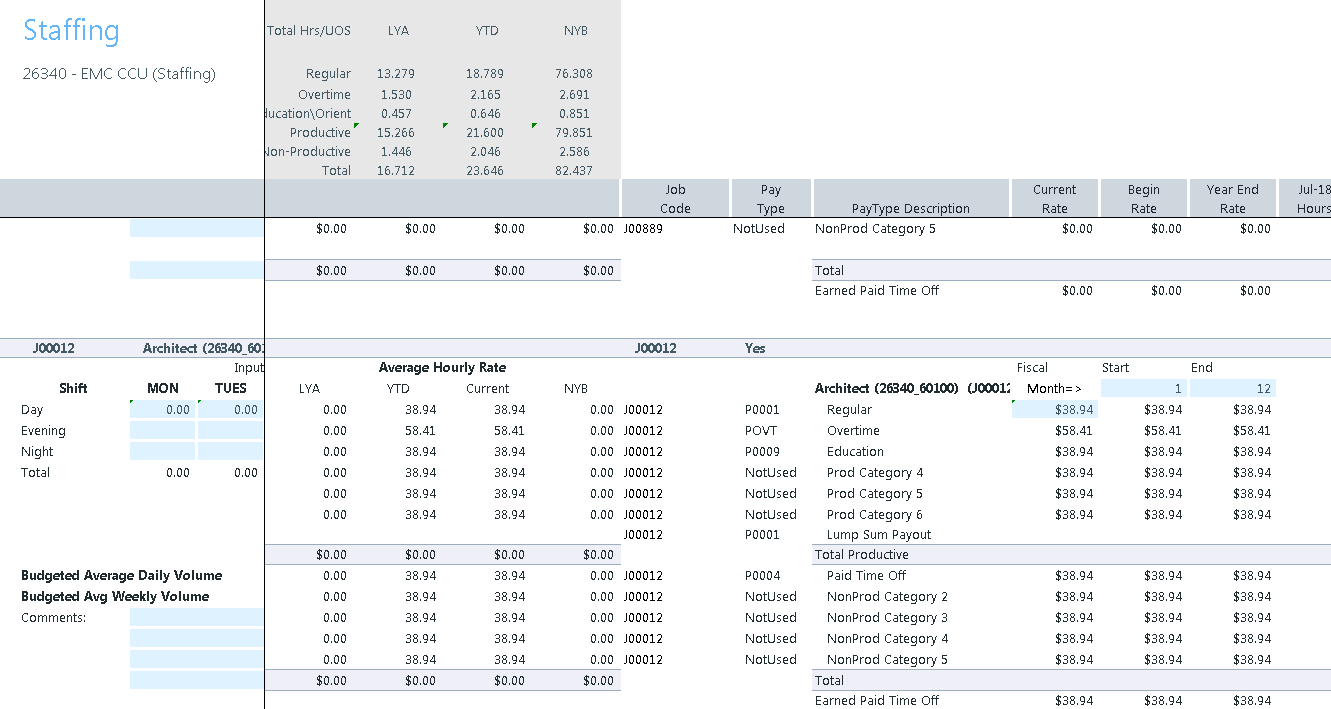The width and height of the screenshot is (1331, 709).
Task: Click the 'Yes' value in J00012 header row
Action: pos(757,349)
